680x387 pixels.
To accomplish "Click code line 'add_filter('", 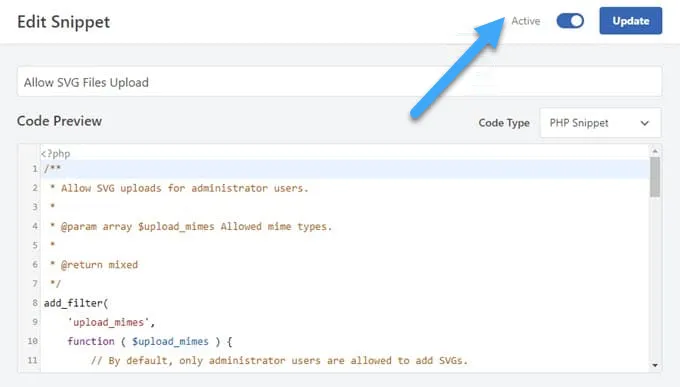I will (76, 303).
